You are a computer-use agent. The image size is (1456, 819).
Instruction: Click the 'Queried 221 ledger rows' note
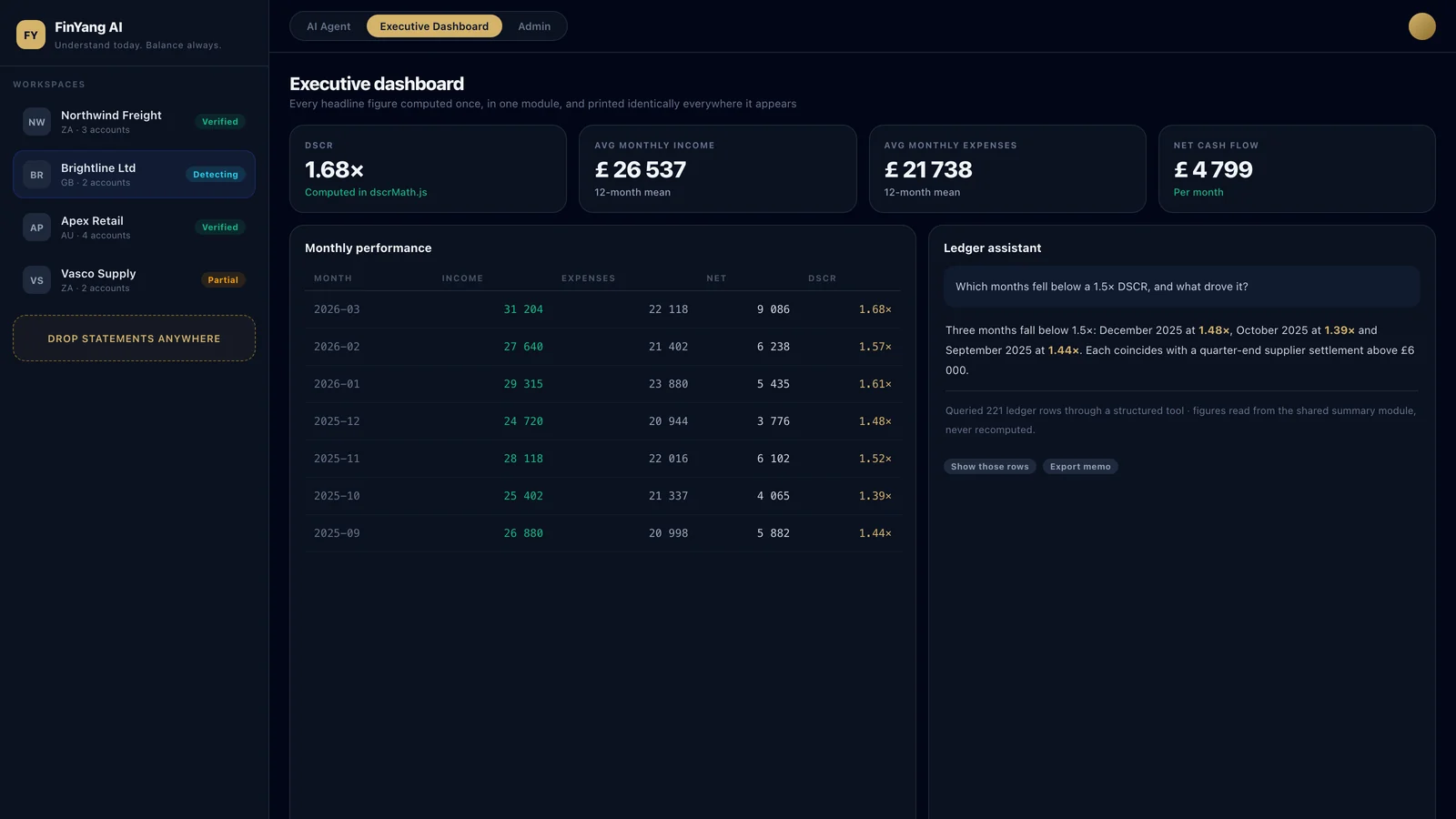pos(1180,420)
